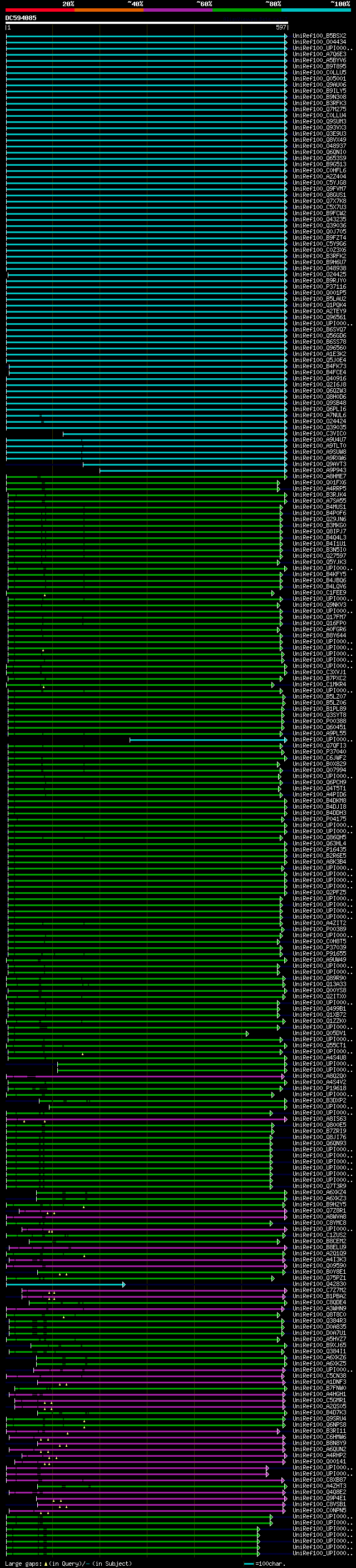This screenshot has width=356, height=1568.
Task: Select the UniRef100_P00388 label
Action: click(x=319, y=721)
